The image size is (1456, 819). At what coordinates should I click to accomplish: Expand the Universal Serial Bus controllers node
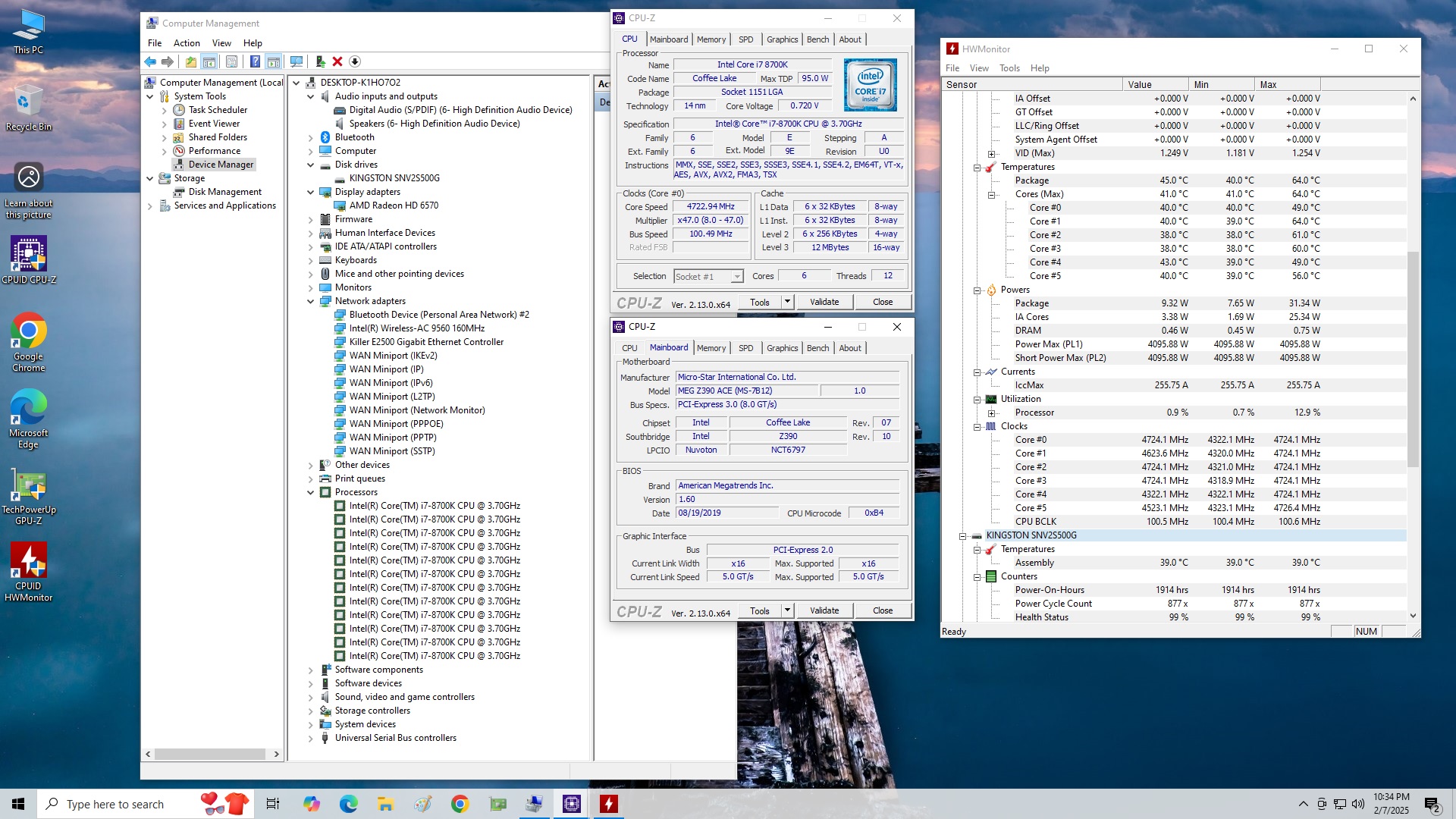pyautogui.click(x=310, y=738)
